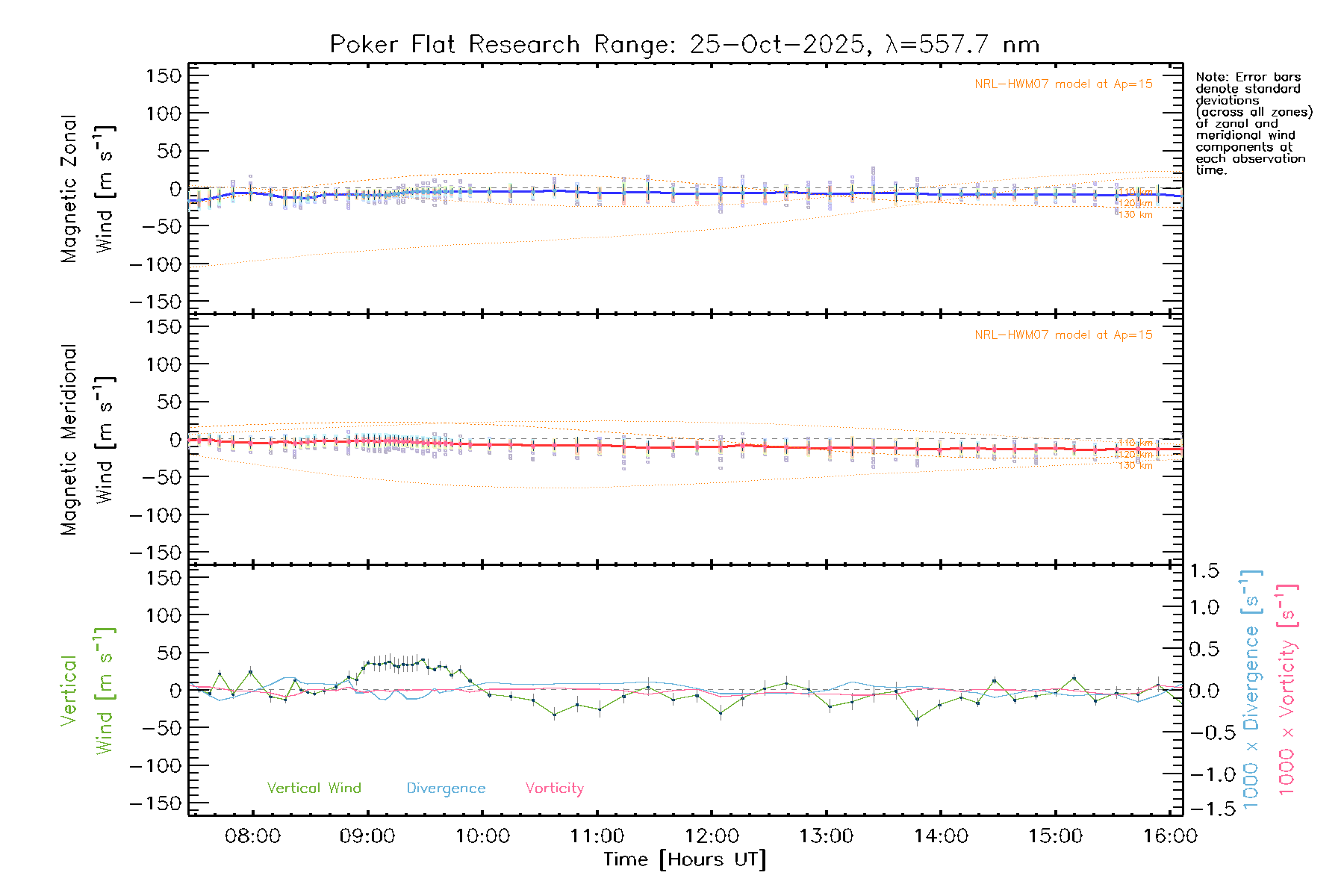Click the Magnetic Zonal Wind axis title
The image size is (1344, 896).
87,188
